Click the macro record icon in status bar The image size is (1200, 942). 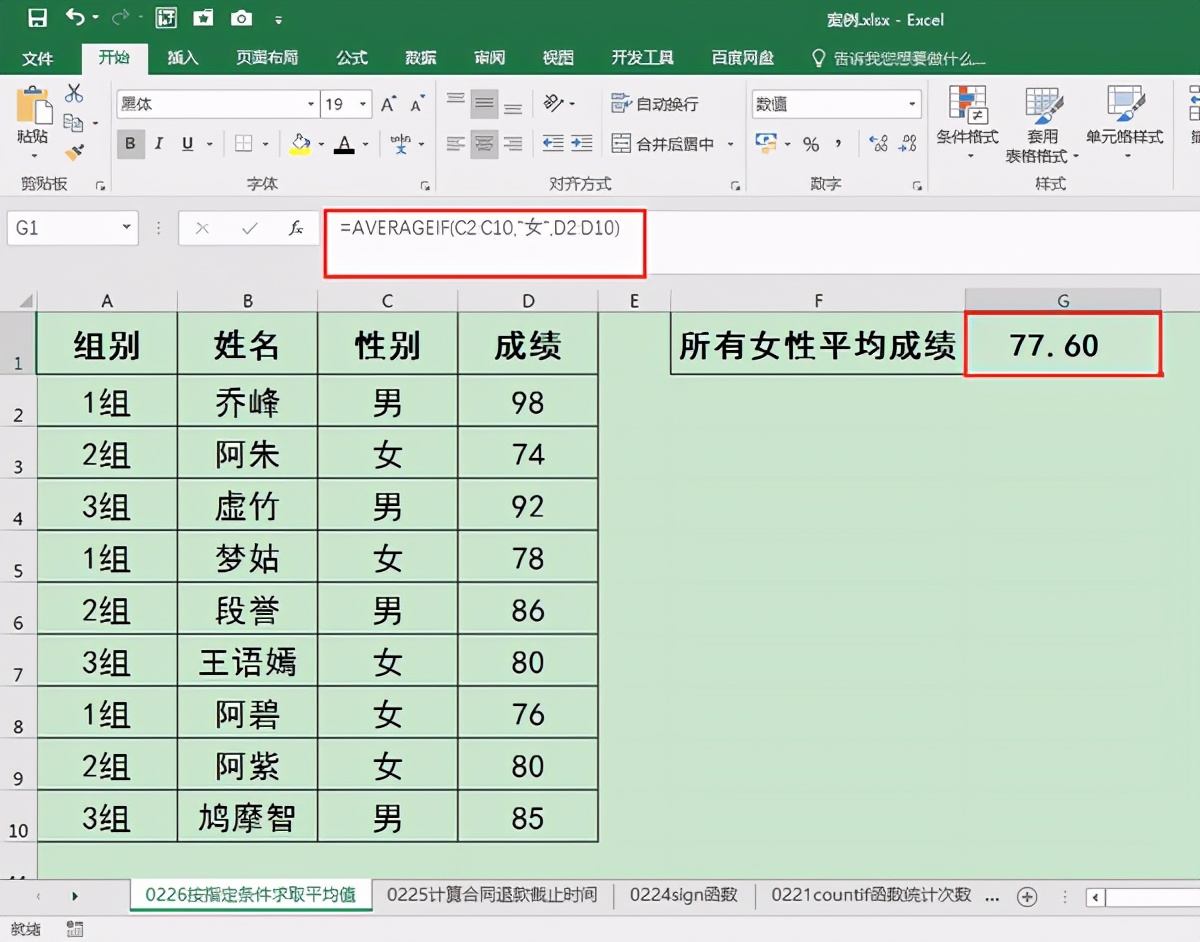pyautogui.click(x=74, y=929)
